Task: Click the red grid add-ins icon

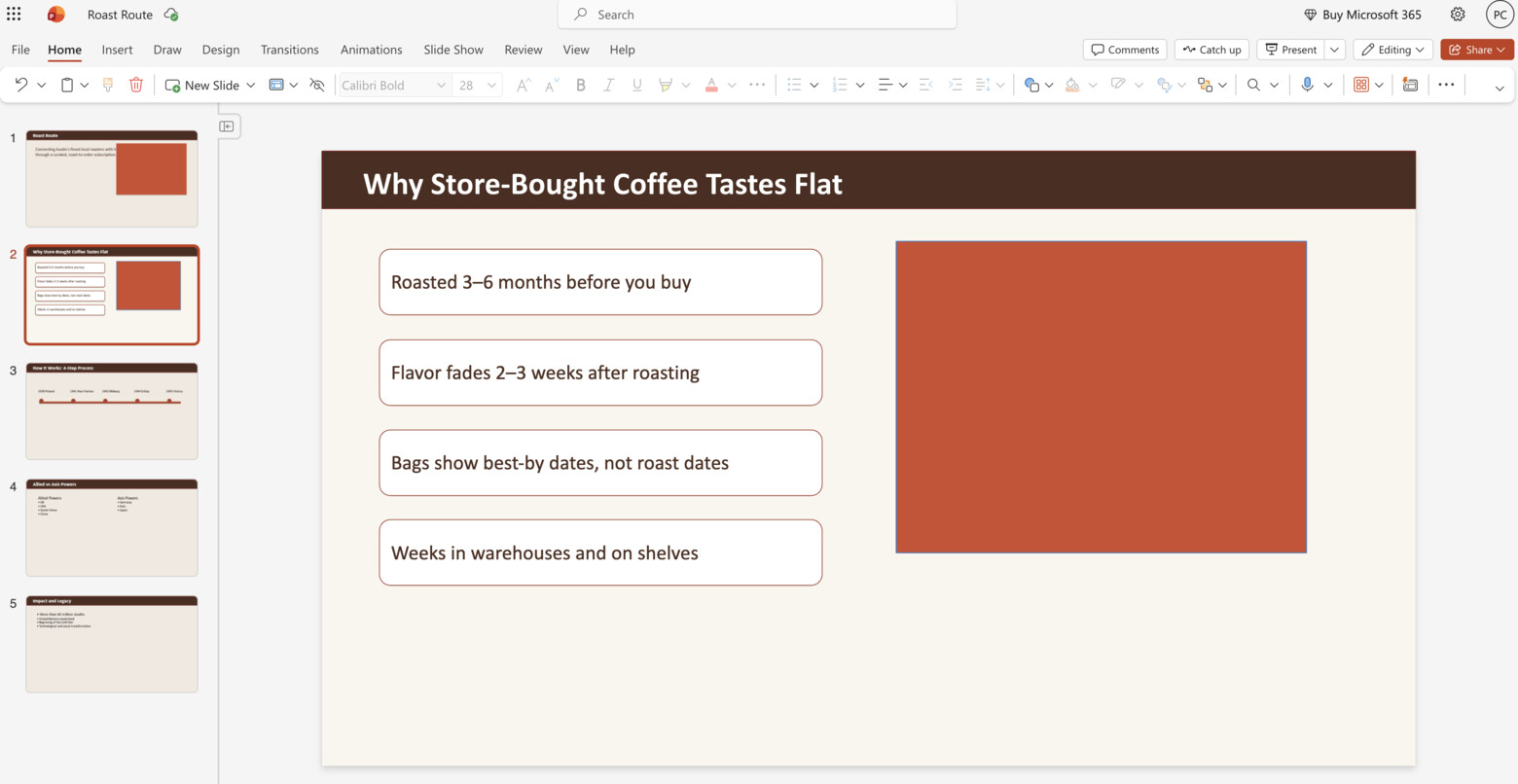Action: pos(1361,85)
